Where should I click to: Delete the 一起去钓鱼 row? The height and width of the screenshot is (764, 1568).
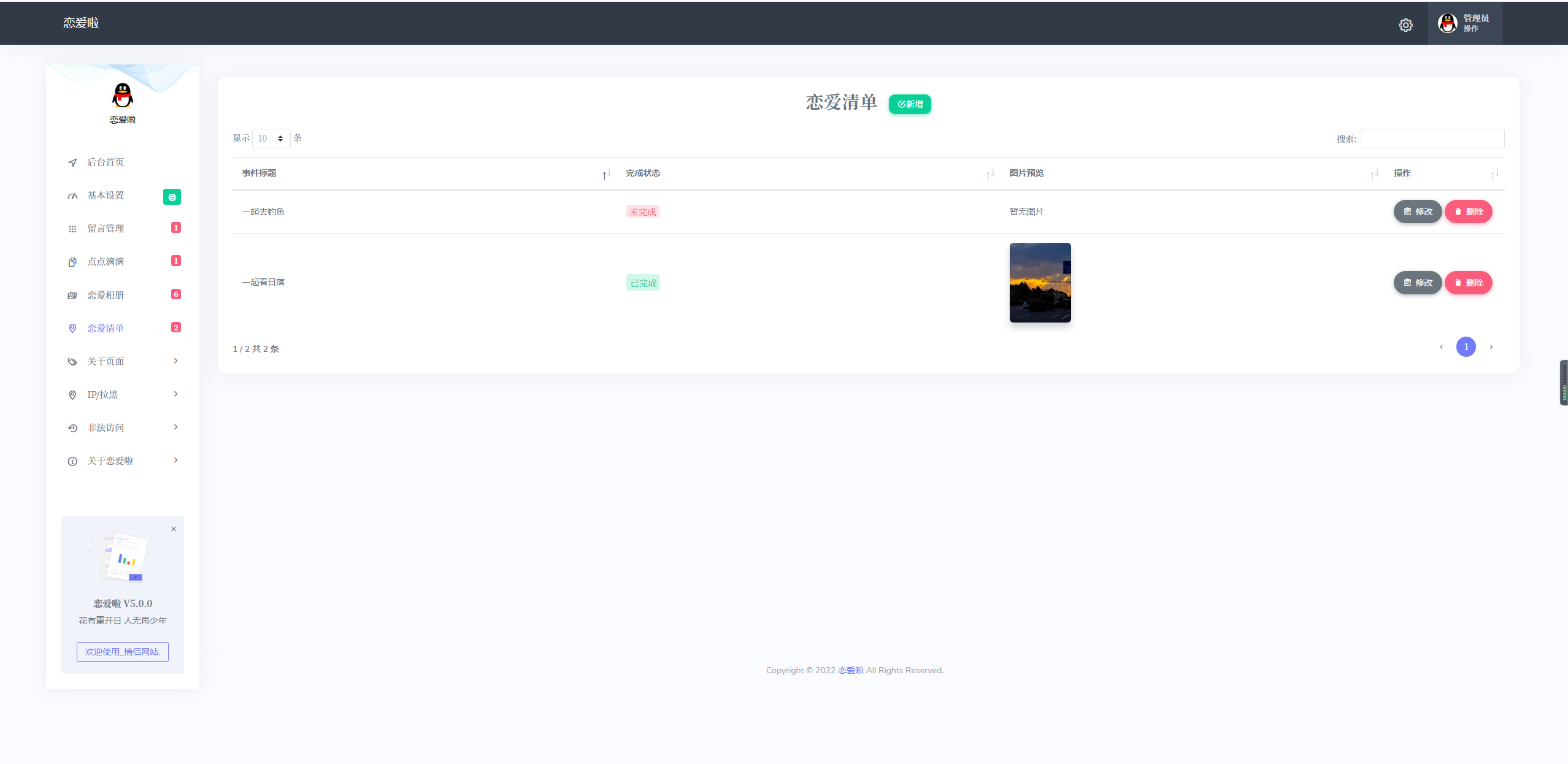pyautogui.click(x=1468, y=212)
